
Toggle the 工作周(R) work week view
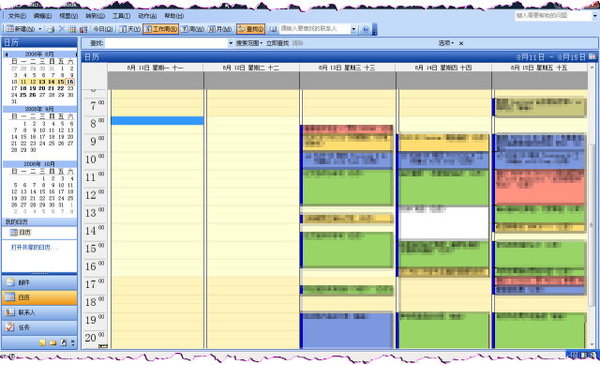[x=161, y=29]
